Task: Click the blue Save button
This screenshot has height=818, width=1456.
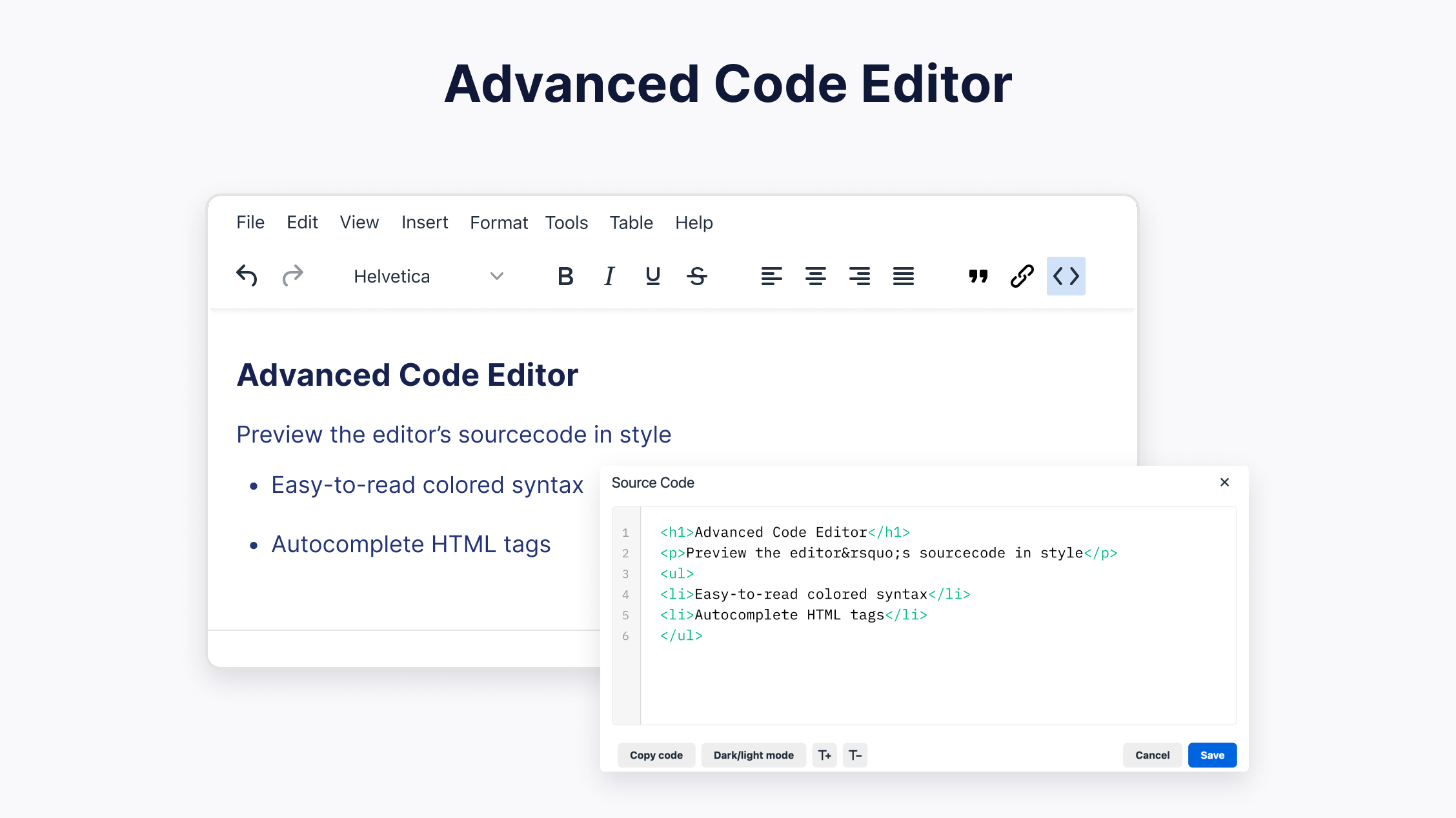Action: click(1211, 755)
